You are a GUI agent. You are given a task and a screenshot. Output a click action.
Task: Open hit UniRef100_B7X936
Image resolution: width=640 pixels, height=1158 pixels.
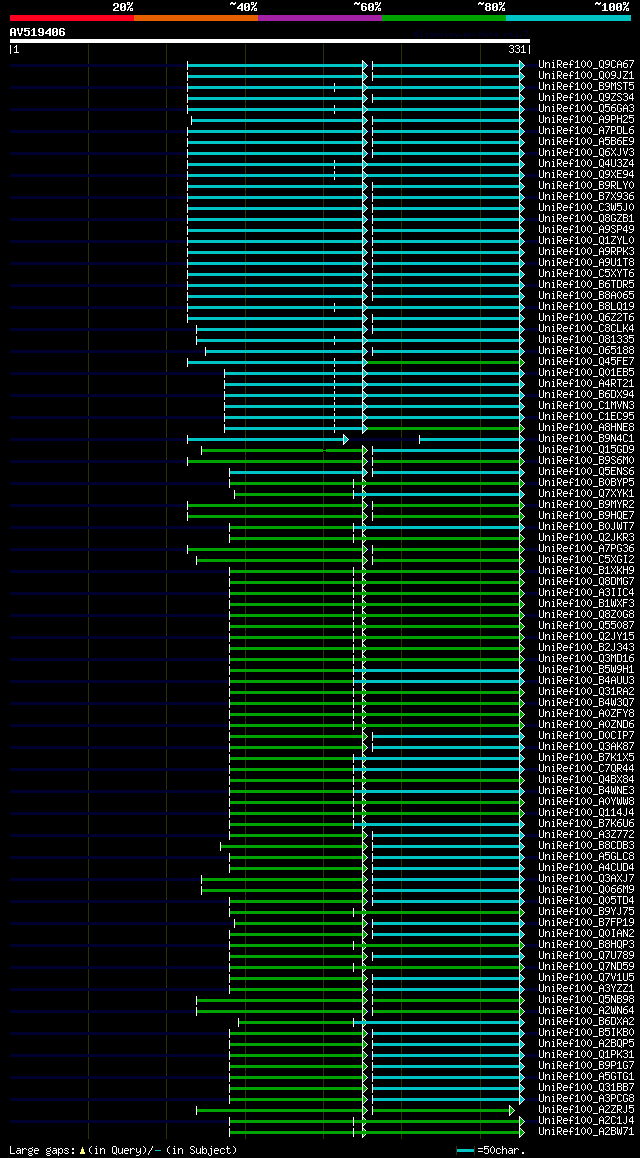pos(586,196)
